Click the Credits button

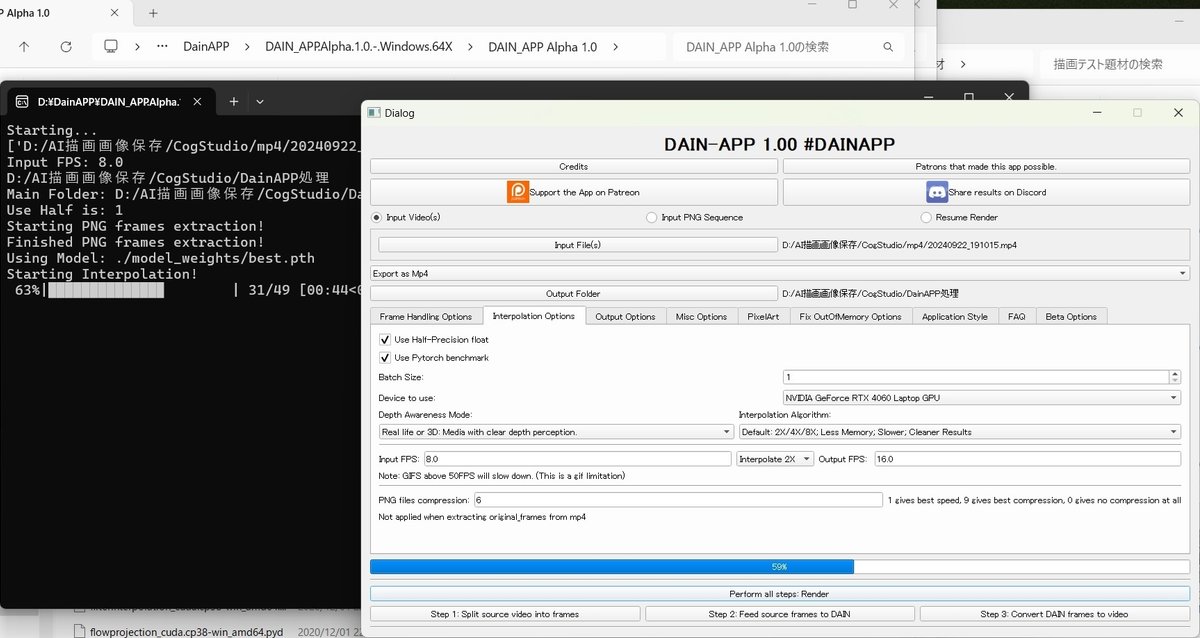(x=574, y=166)
